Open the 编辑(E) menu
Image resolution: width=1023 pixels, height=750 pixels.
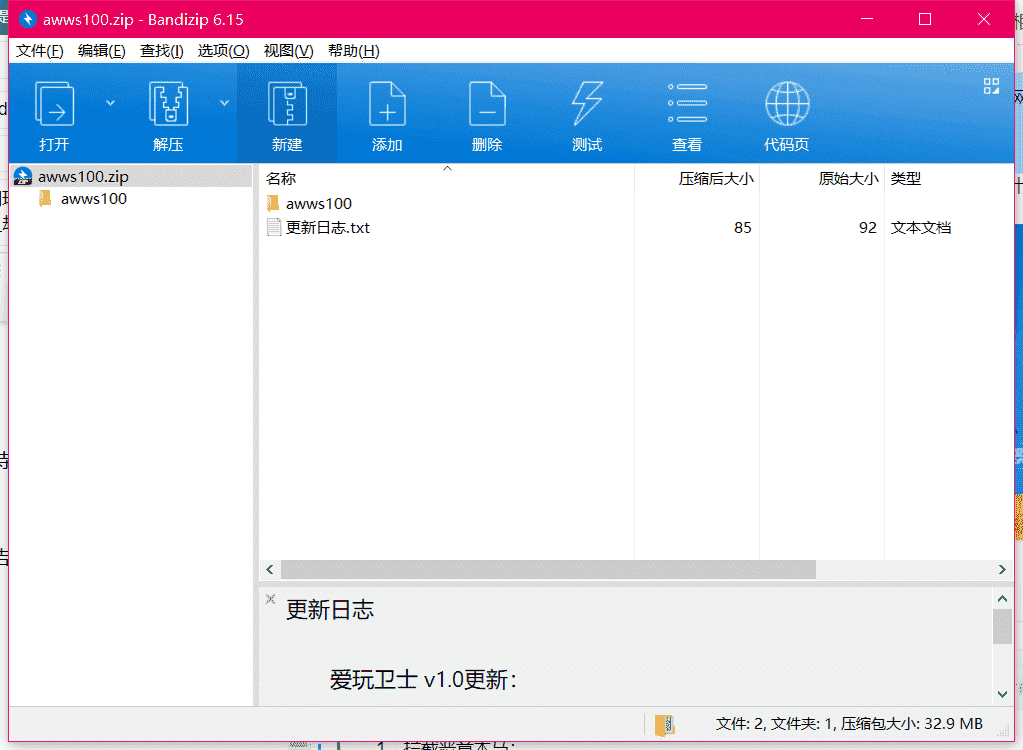(102, 51)
